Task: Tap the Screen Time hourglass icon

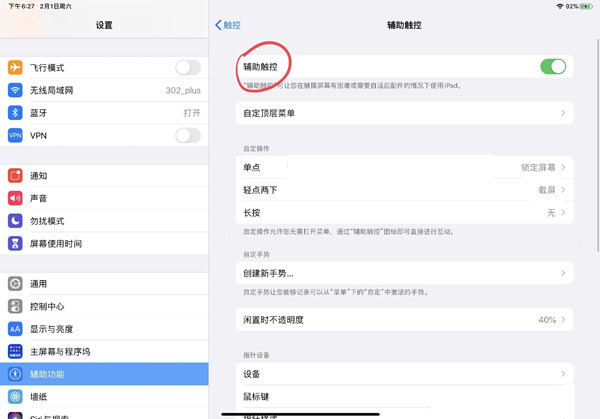Action: click(x=15, y=243)
